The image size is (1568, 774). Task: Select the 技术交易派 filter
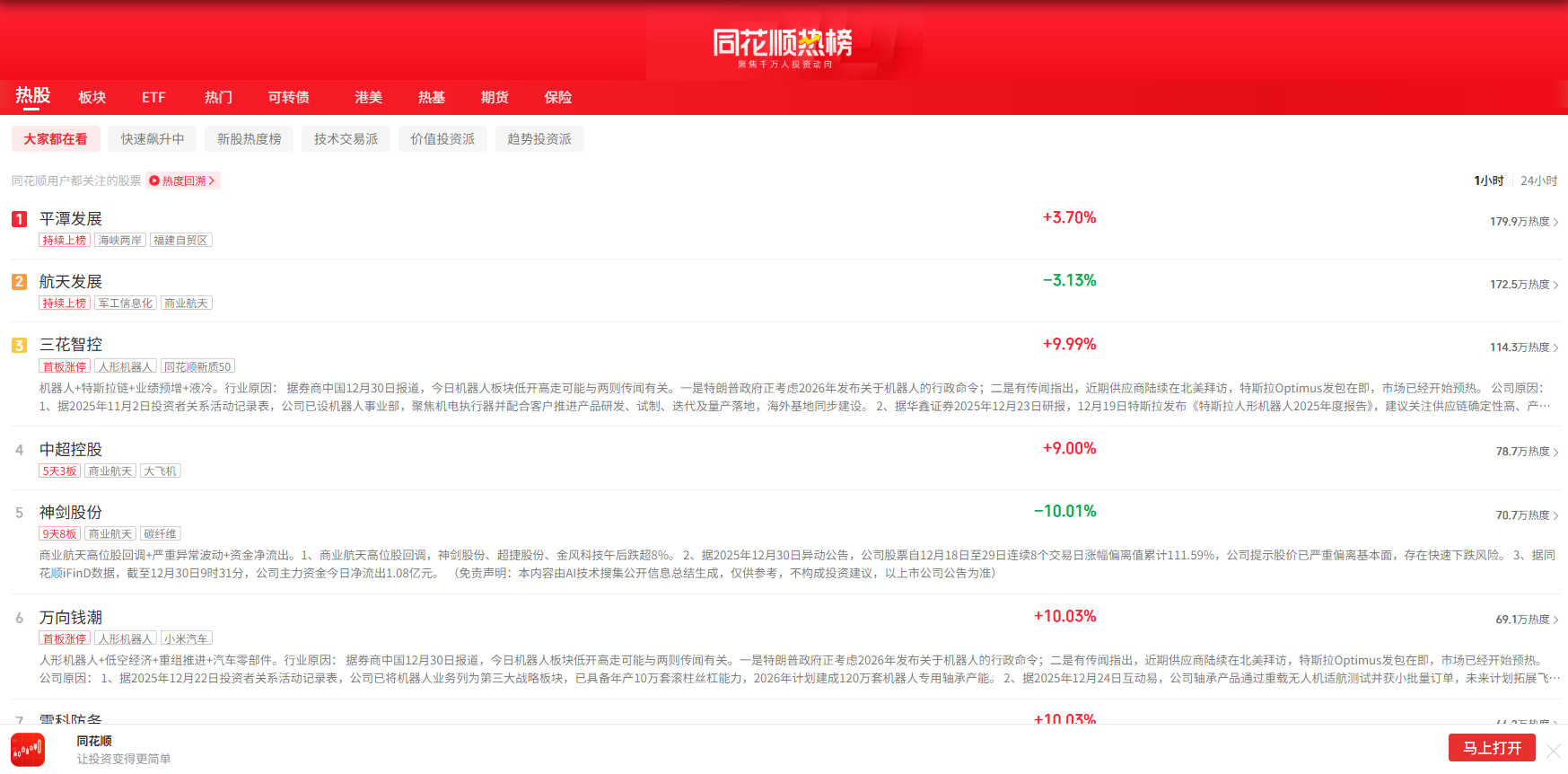346,139
